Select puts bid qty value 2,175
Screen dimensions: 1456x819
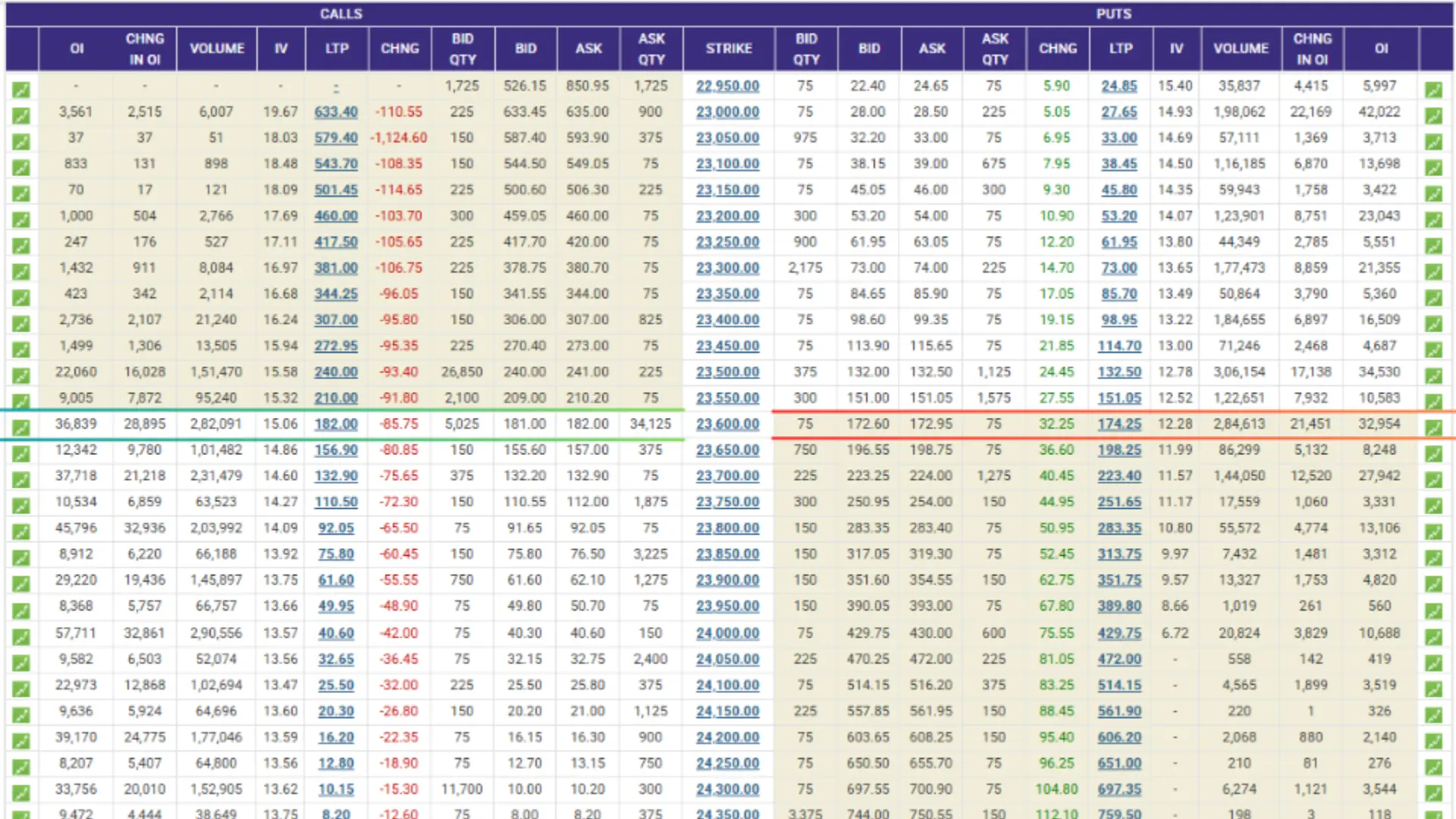[x=805, y=268]
